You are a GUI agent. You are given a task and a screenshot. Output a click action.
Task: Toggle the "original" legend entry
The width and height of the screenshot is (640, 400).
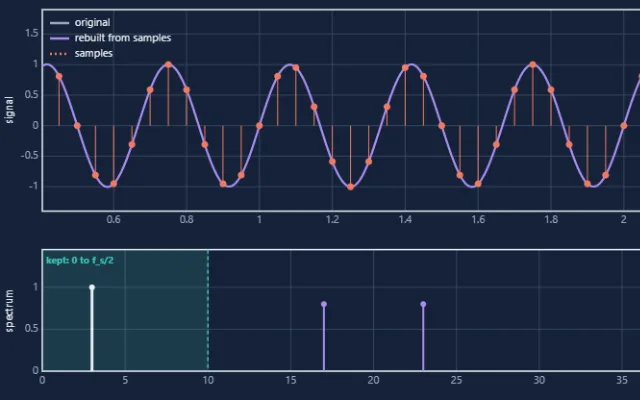pyautogui.click(x=80, y=22)
